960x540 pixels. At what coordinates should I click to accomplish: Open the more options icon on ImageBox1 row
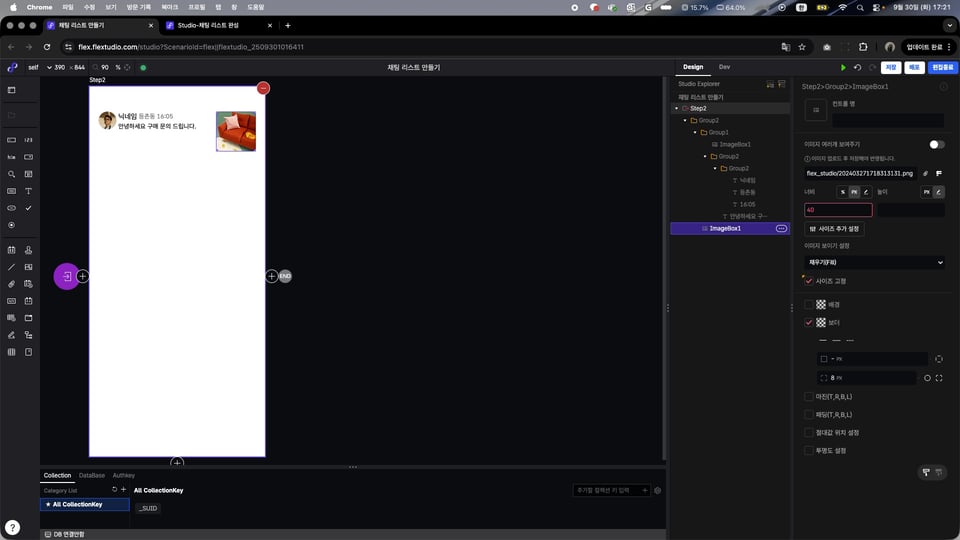[x=781, y=228]
